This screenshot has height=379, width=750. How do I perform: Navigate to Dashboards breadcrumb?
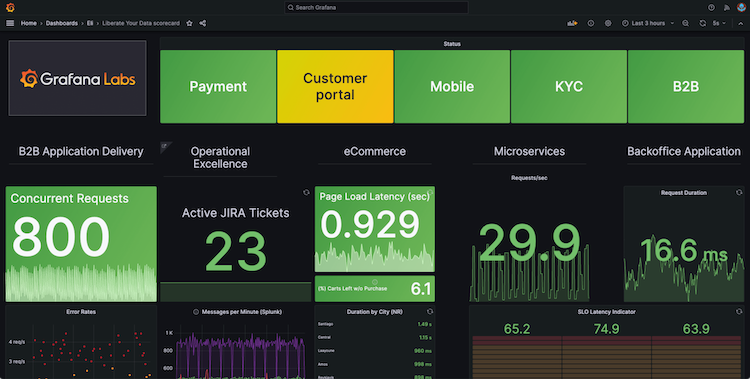[x=62, y=23]
